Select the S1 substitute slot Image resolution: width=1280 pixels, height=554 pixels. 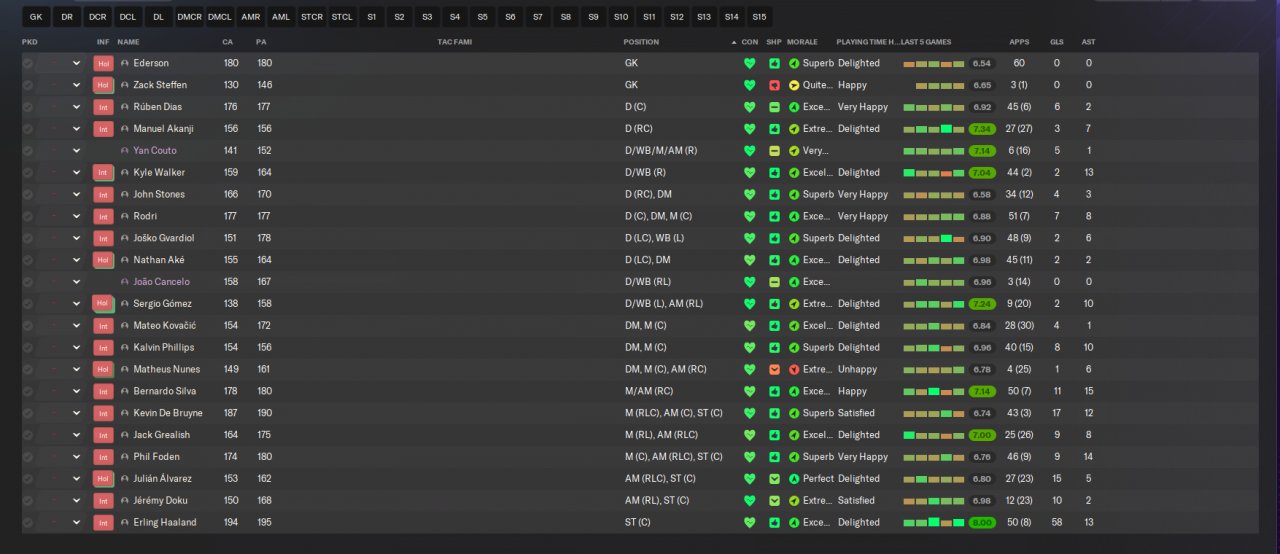(x=372, y=17)
